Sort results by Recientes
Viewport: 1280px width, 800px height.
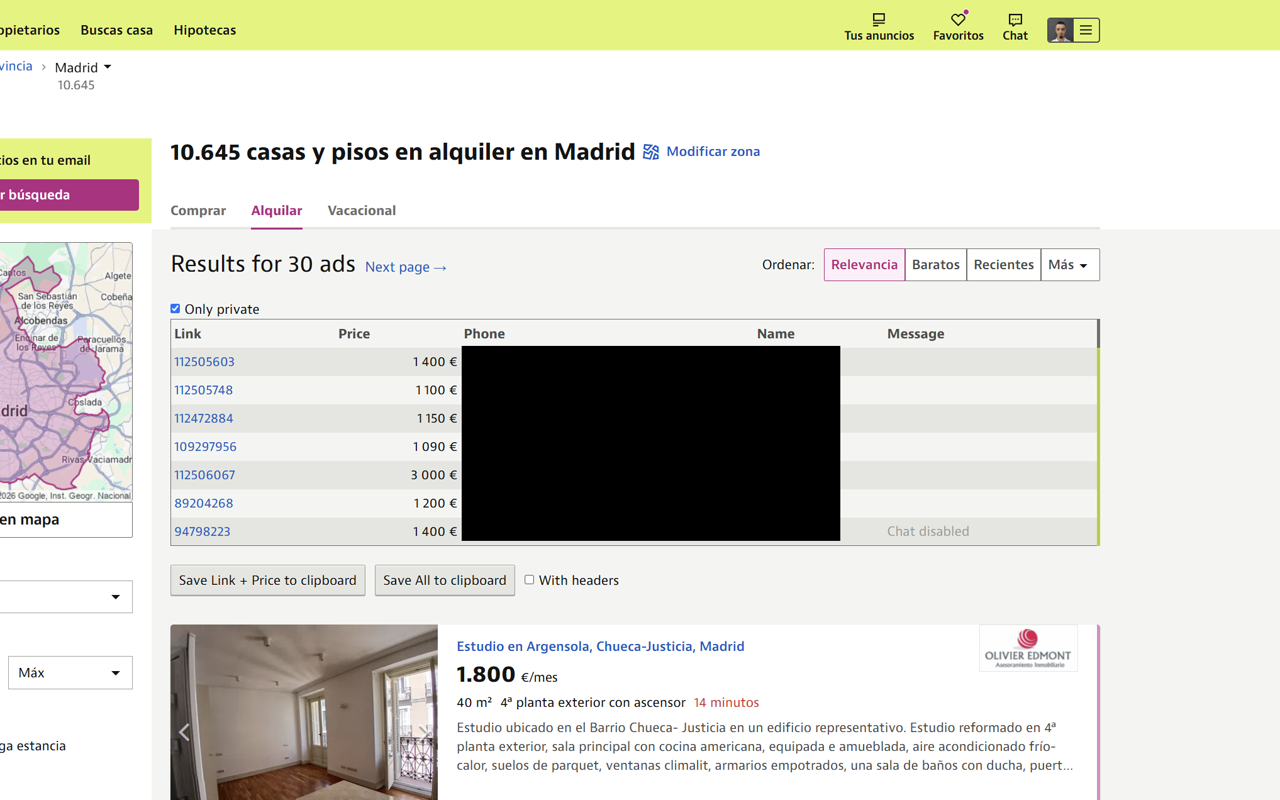[1004, 265]
